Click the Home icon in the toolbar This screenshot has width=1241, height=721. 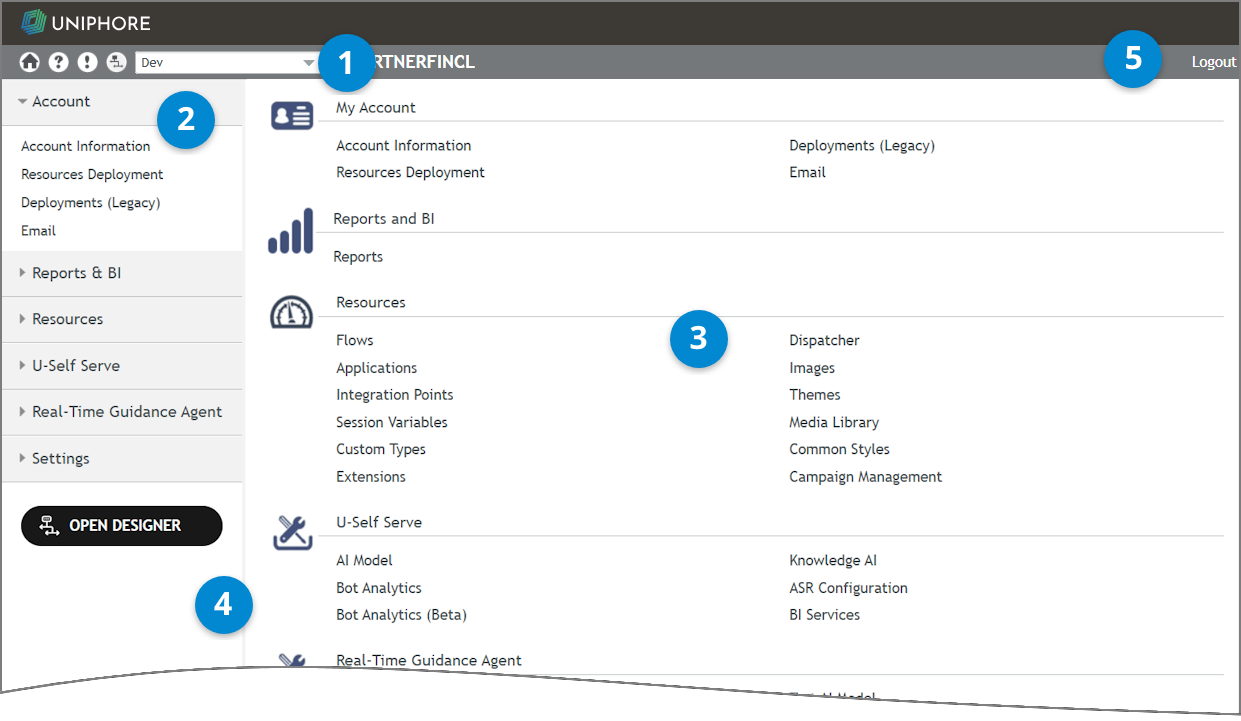(x=30, y=62)
